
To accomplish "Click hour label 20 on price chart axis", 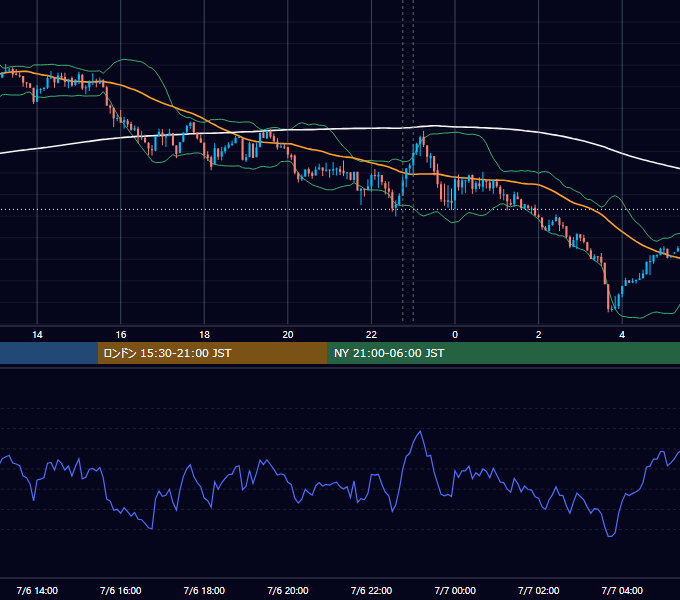I will (288, 335).
